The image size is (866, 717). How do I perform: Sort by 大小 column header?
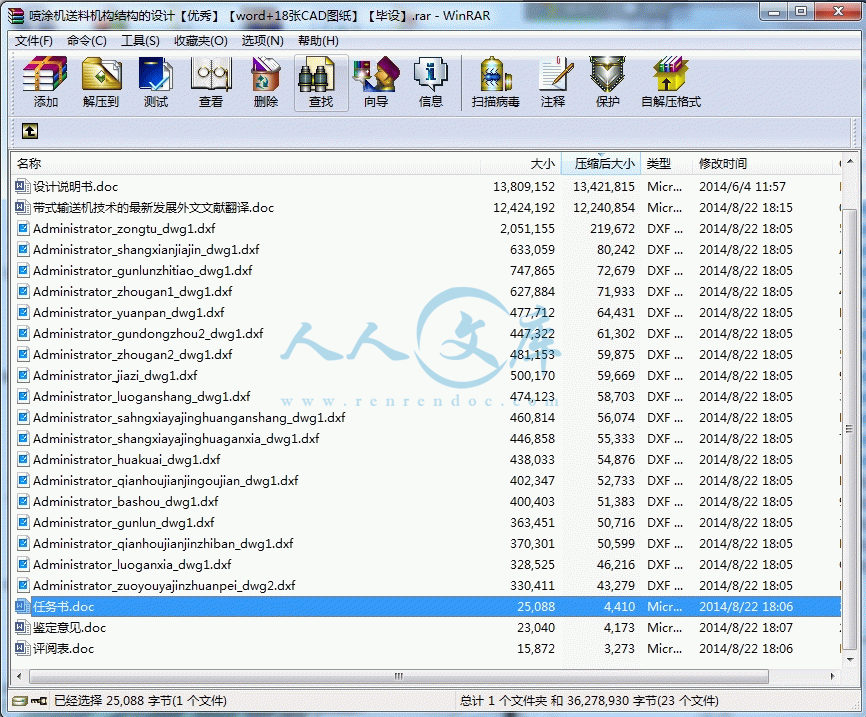click(520, 164)
